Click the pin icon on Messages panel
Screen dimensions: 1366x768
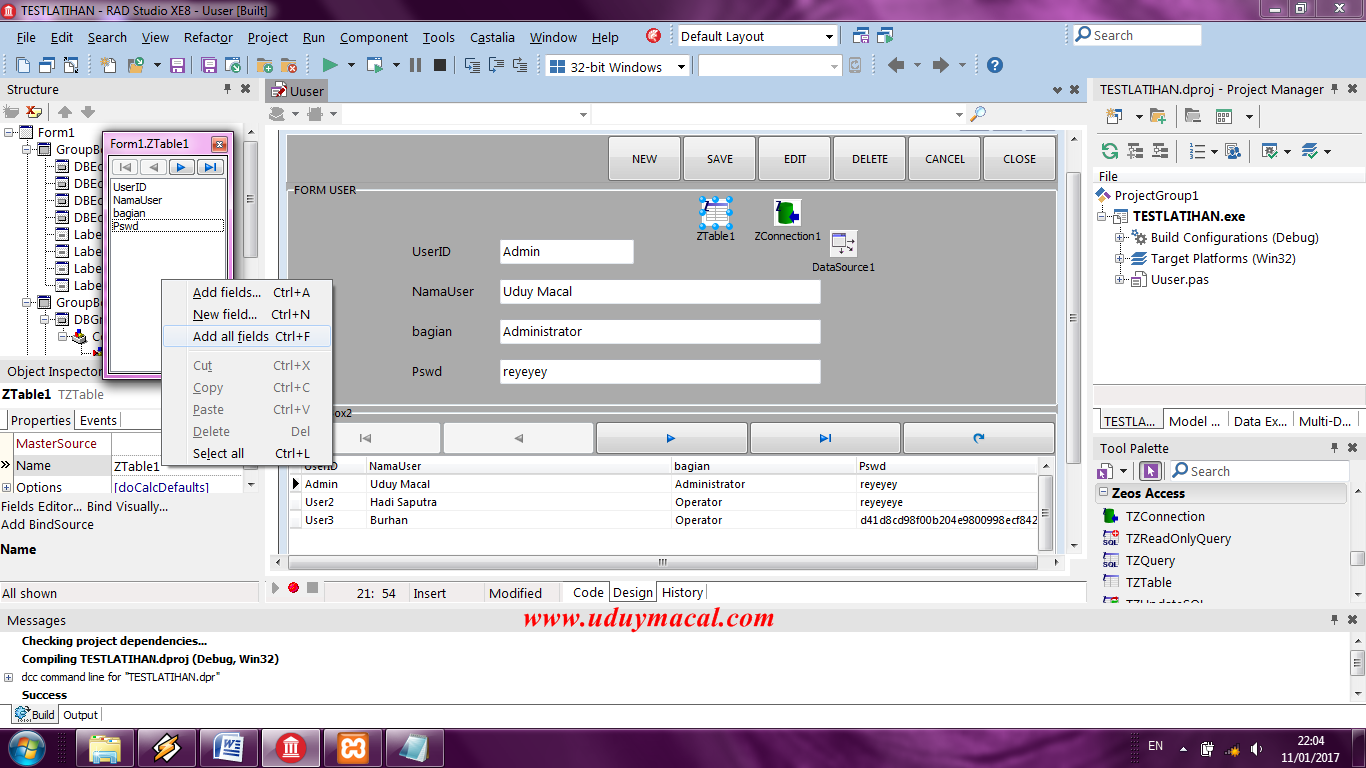point(1334,620)
